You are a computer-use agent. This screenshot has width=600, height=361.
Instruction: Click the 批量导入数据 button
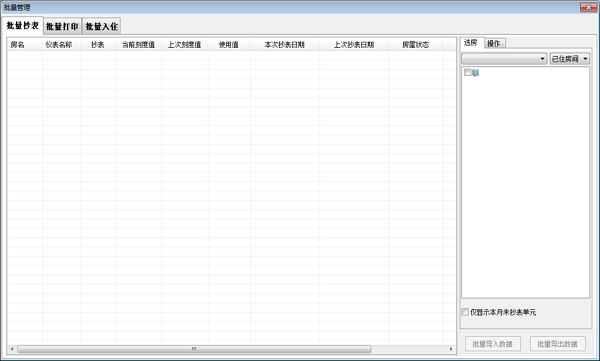(492, 344)
